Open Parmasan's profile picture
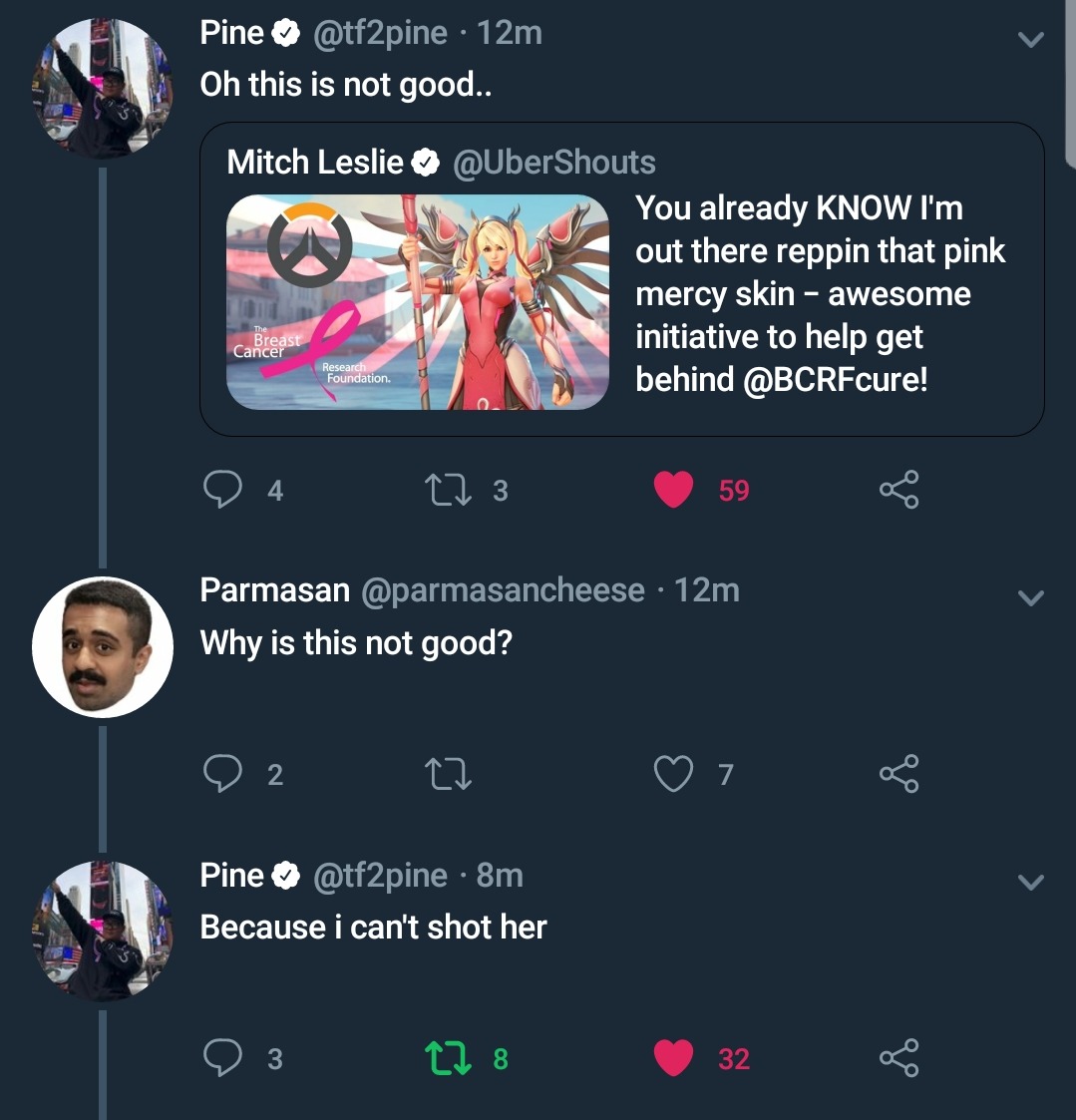This screenshot has height=1120, width=1076. click(x=103, y=646)
